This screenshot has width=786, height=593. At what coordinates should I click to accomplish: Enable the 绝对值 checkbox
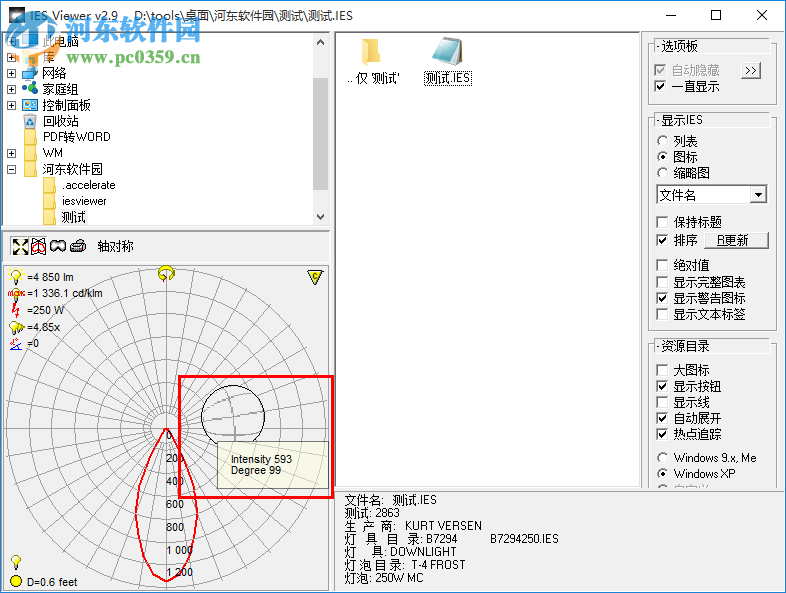[x=662, y=265]
